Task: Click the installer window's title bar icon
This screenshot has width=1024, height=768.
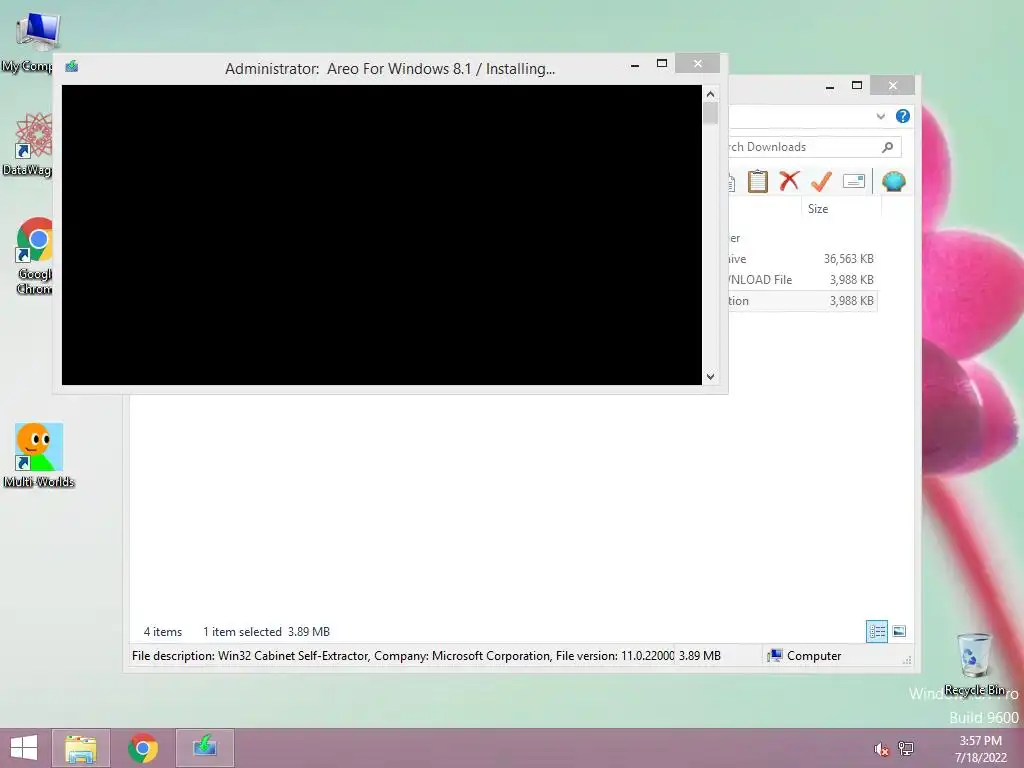Action: point(72,67)
